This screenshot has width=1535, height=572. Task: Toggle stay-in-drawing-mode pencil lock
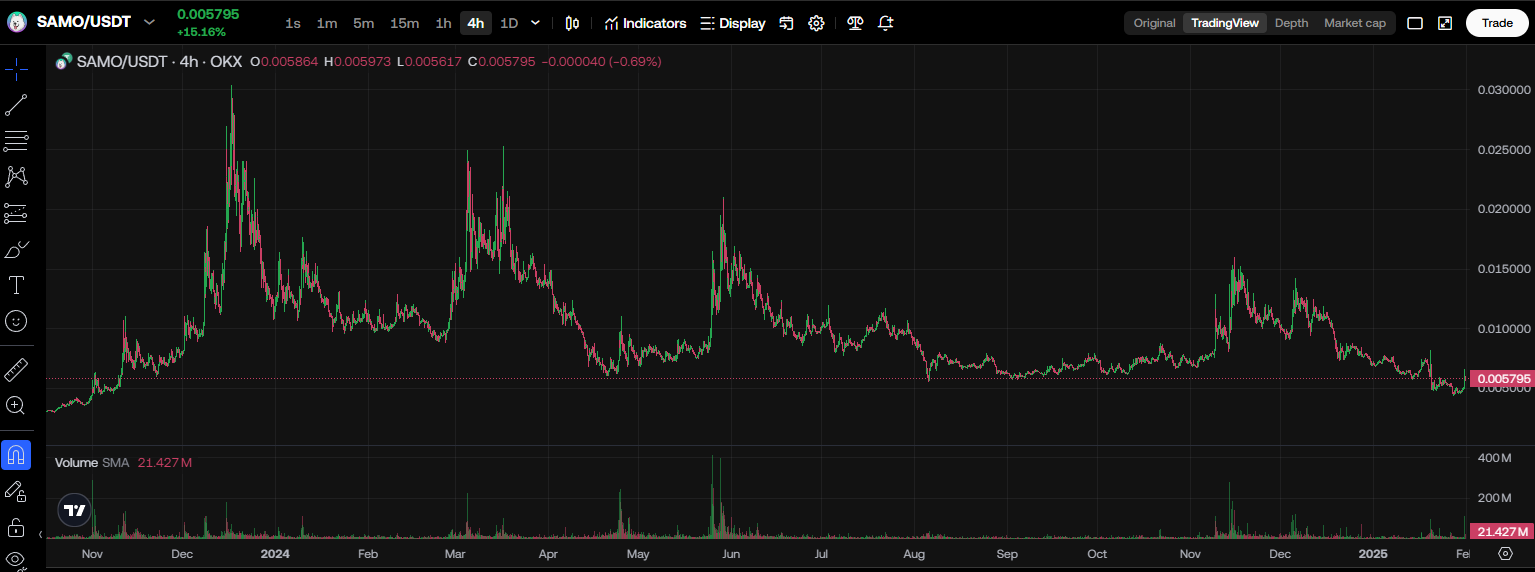(16, 490)
